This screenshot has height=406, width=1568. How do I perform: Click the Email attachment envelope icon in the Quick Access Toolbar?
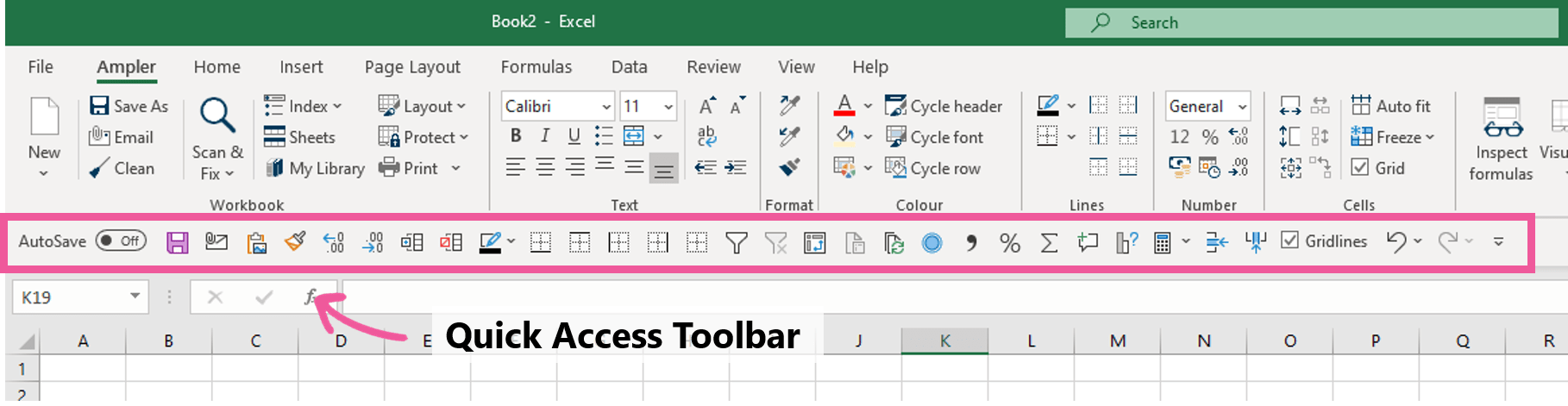(216, 242)
